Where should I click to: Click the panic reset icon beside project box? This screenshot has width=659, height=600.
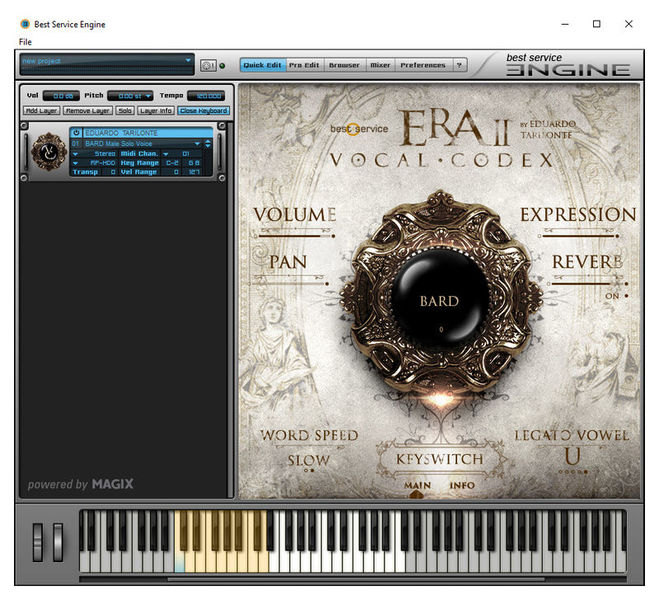(208, 66)
